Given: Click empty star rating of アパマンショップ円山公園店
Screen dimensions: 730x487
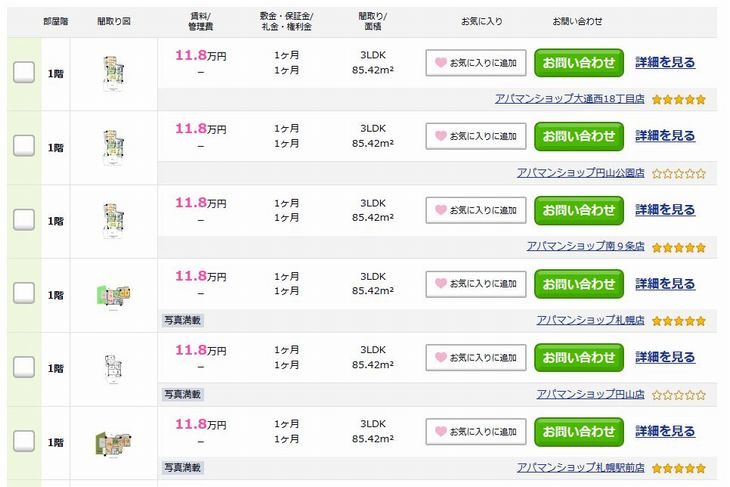Looking at the screenshot, I should tap(679, 173).
